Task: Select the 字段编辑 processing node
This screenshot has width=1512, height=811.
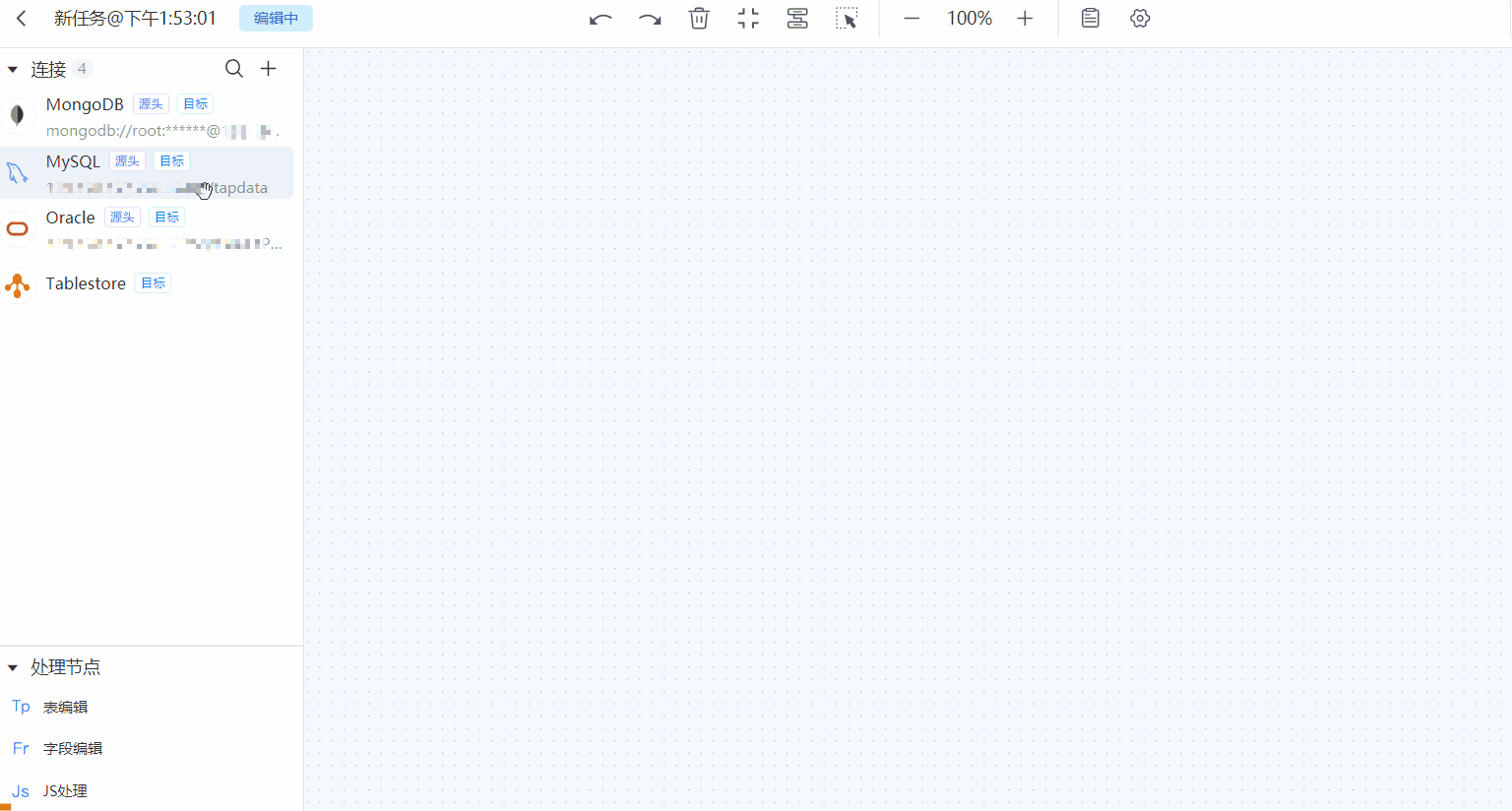Action: [73, 749]
